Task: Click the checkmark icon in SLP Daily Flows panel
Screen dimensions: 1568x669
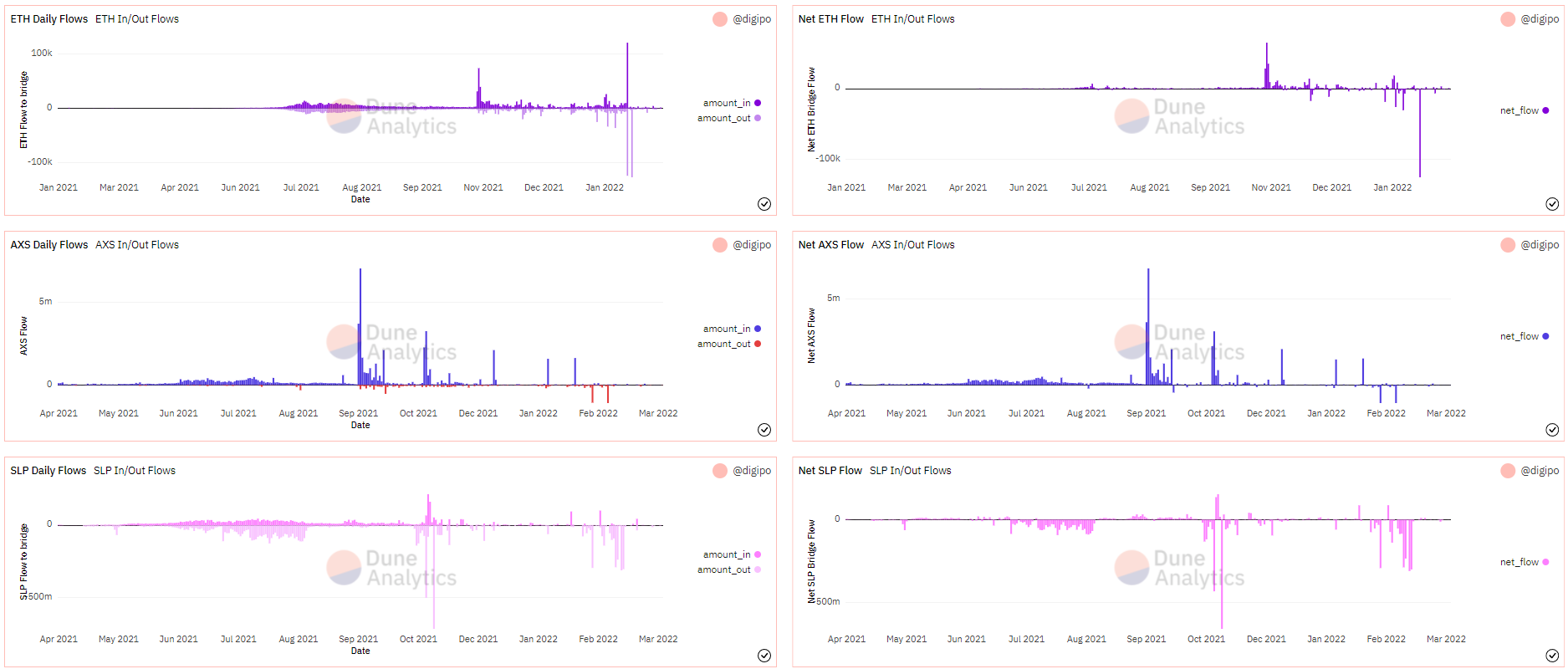Action: (x=764, y=656)
